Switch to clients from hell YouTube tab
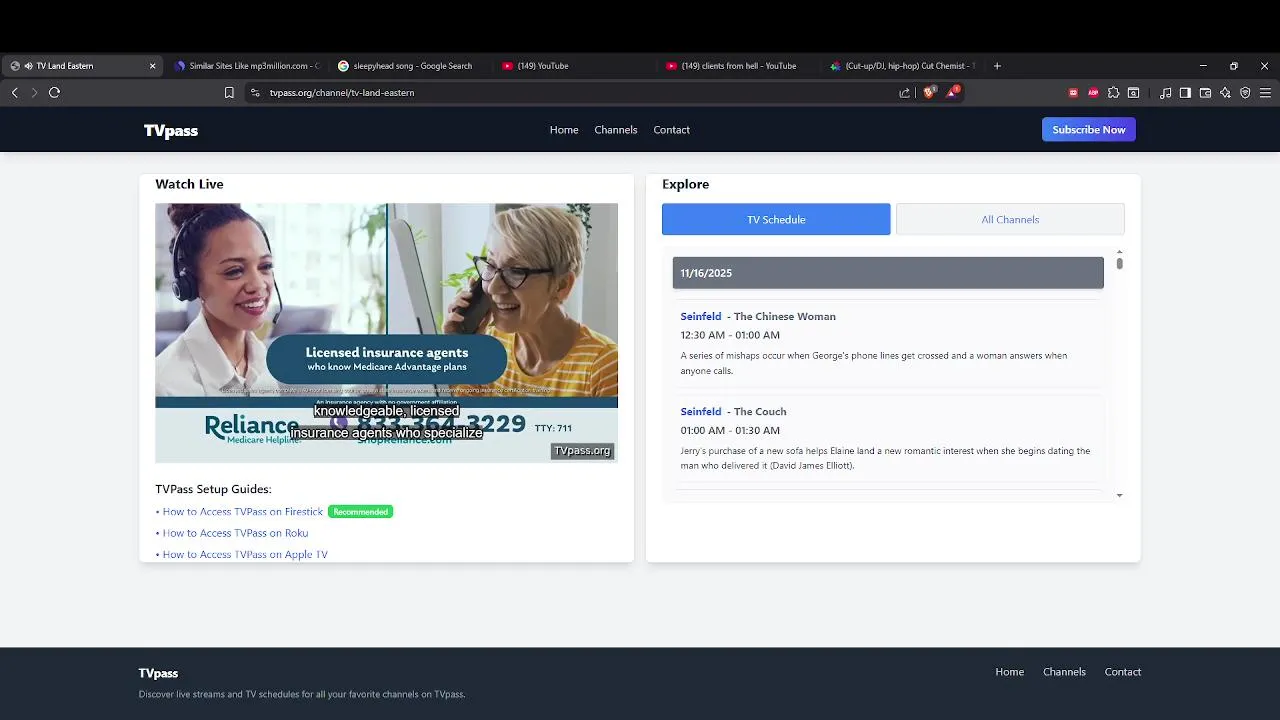The height and width of the screenshot is (720, 1280). [x=738, y=66]
